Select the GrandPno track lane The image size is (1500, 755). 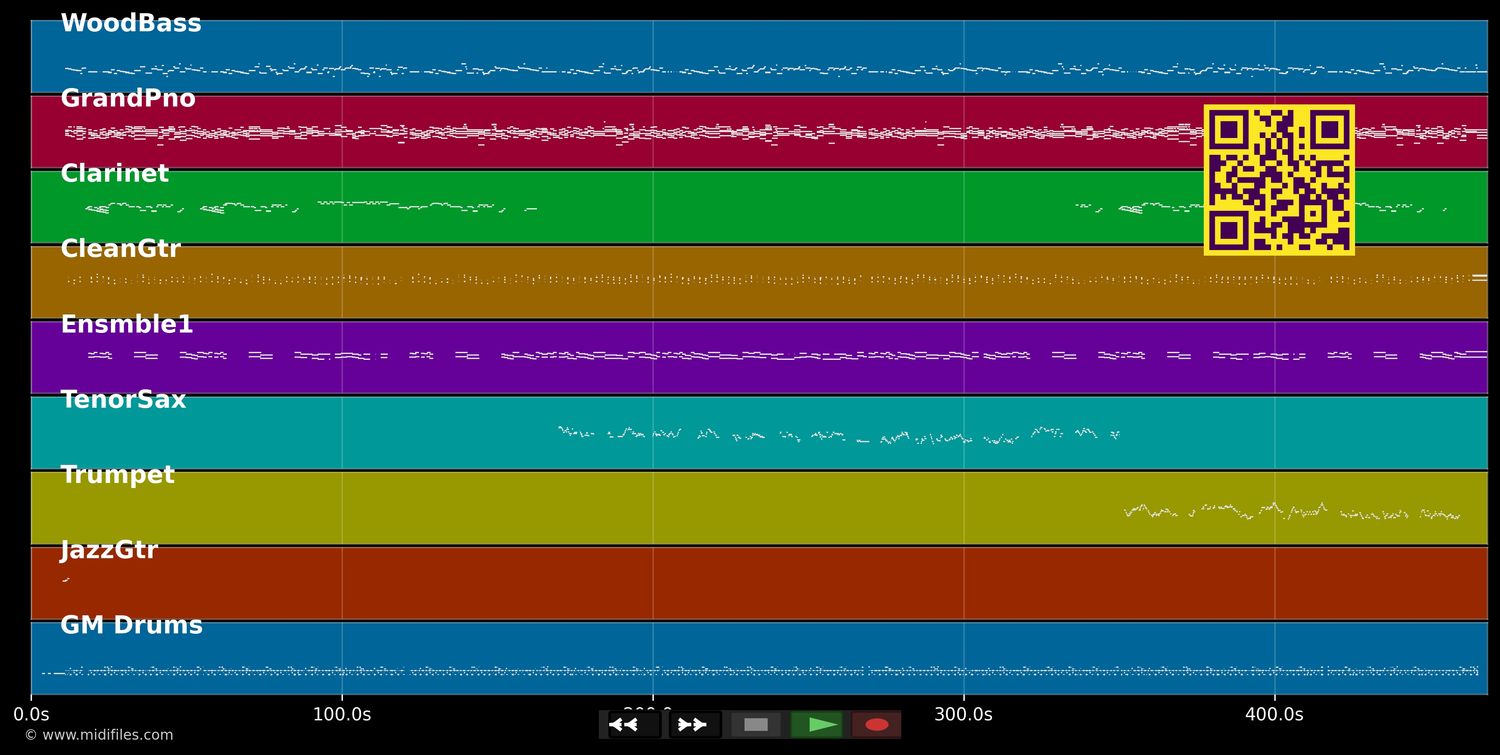[x=126, y=98]
